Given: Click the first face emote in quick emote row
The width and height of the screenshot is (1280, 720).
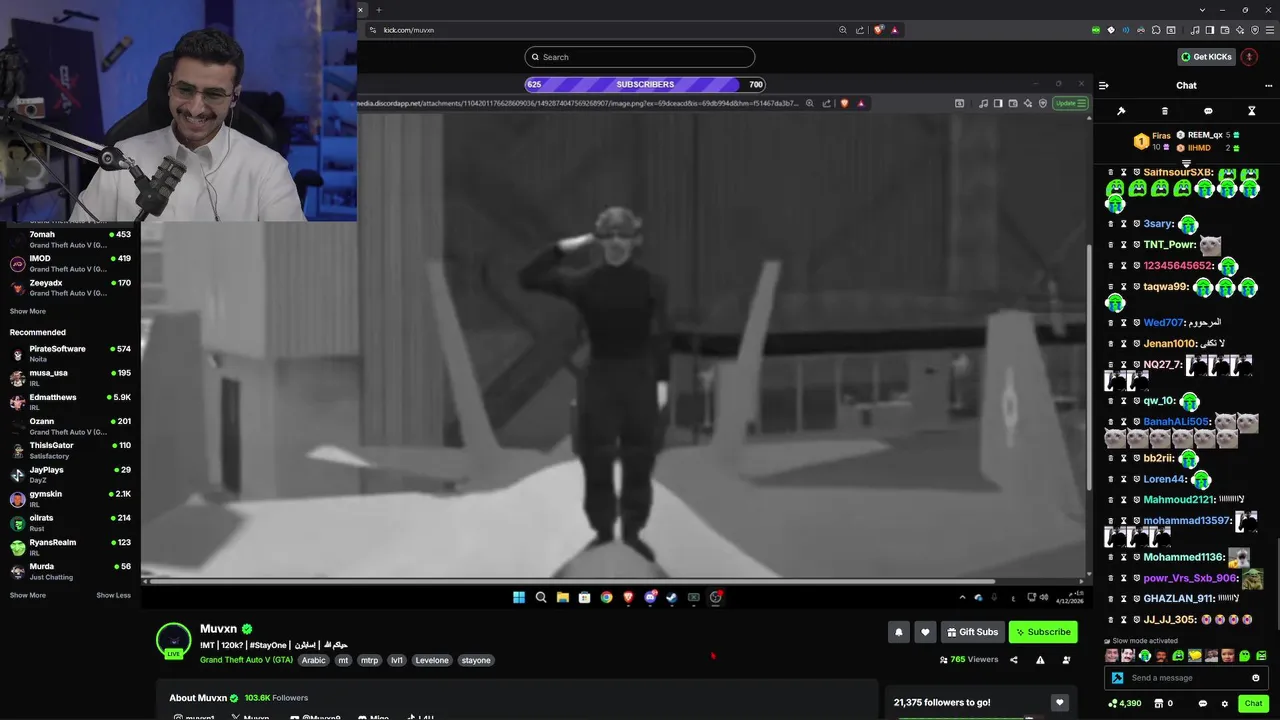Looking at the screenshot, I should (1112, 656).
